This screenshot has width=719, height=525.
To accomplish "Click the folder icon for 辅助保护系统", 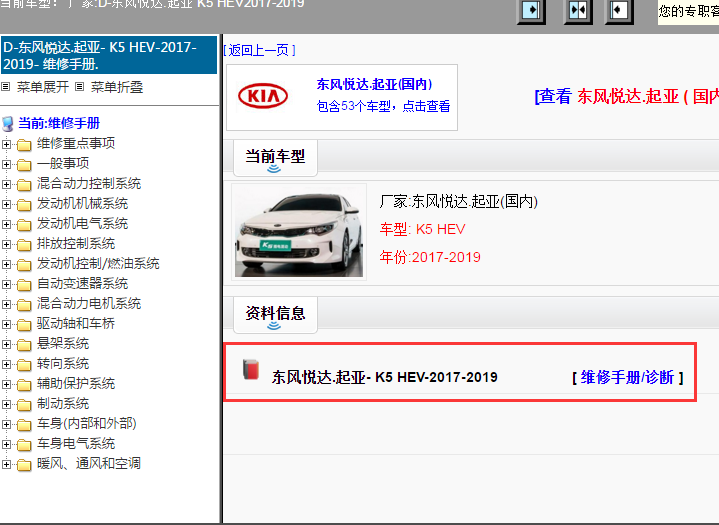I will point(24,385).
